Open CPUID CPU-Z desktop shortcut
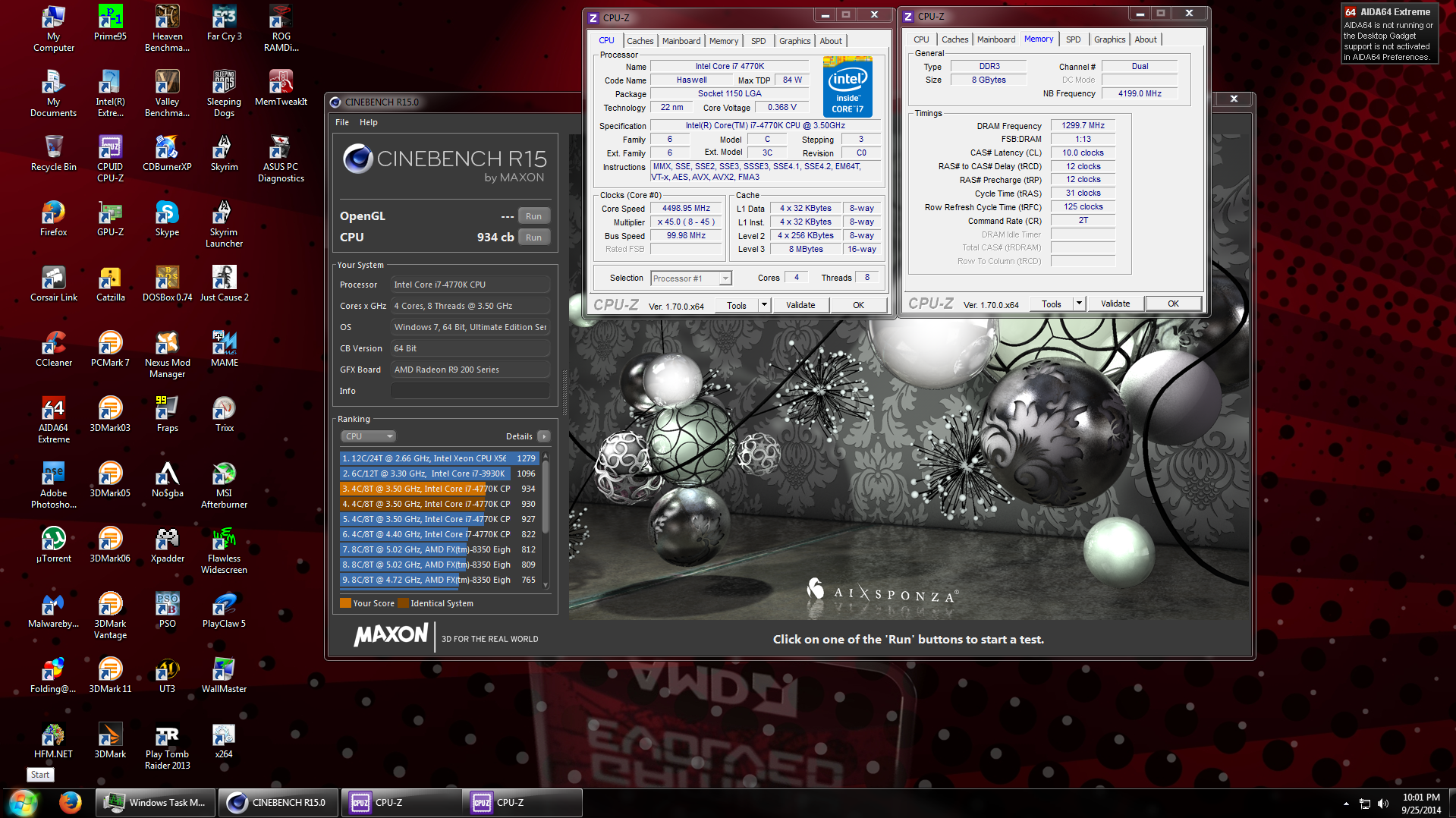 [x=110, y=159]
